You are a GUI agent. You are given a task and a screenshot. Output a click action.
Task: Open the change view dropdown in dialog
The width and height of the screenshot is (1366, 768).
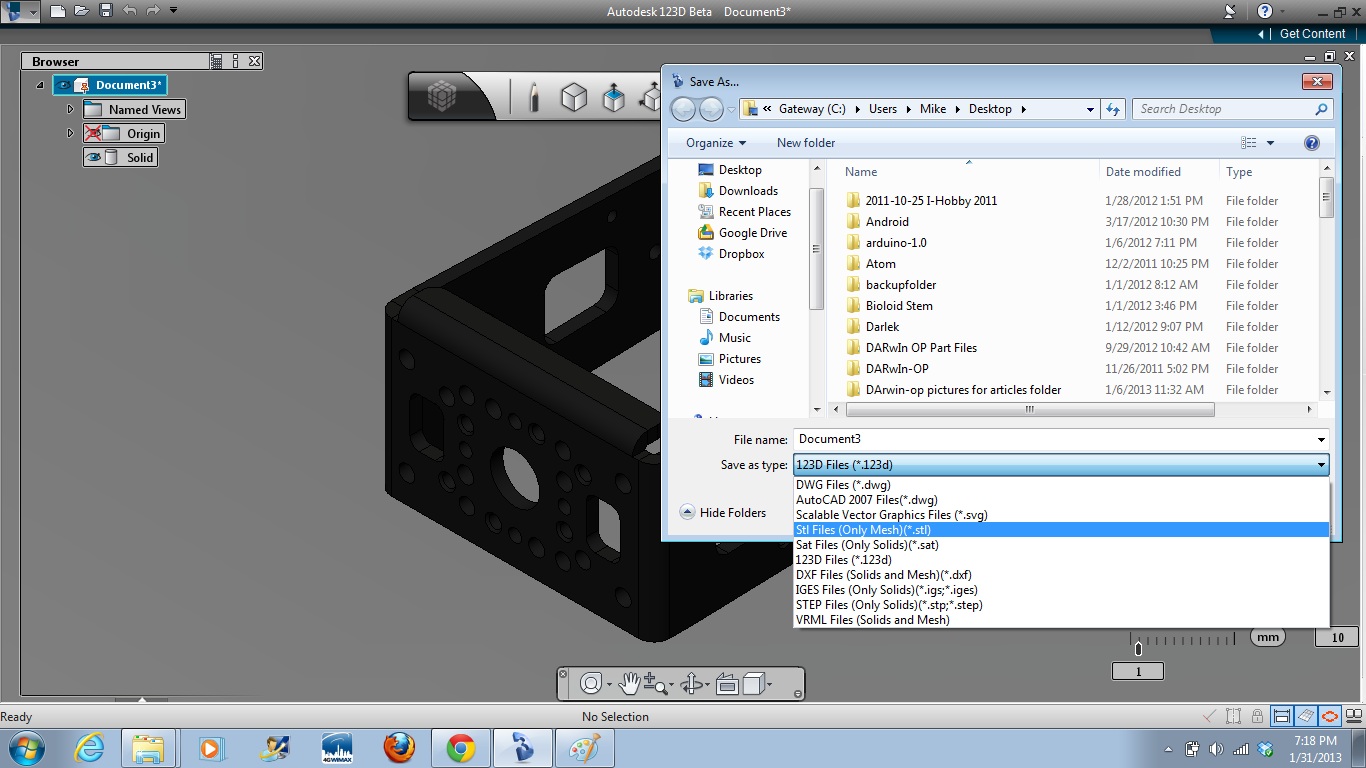pos(1270,143)
